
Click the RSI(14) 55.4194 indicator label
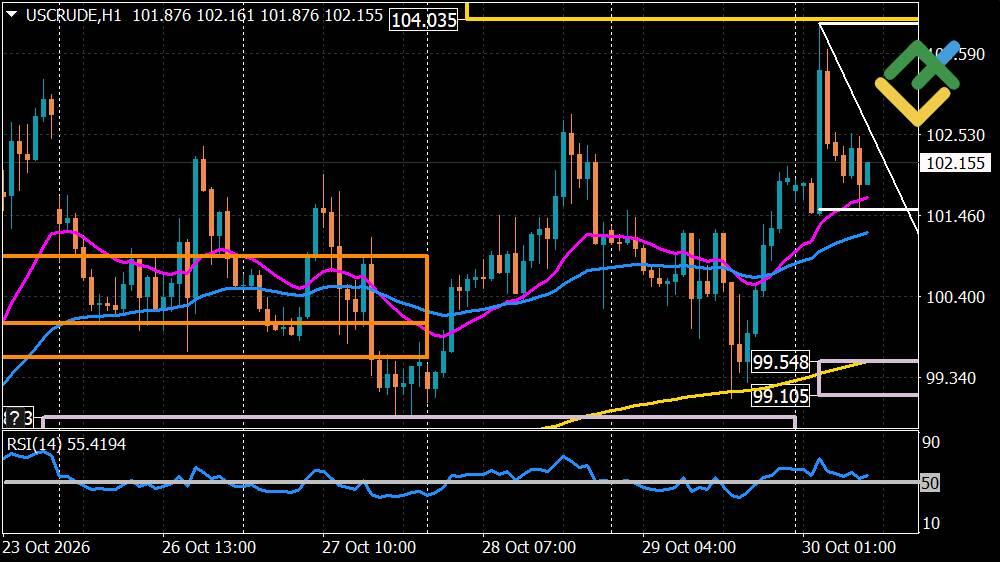(66, 444)
